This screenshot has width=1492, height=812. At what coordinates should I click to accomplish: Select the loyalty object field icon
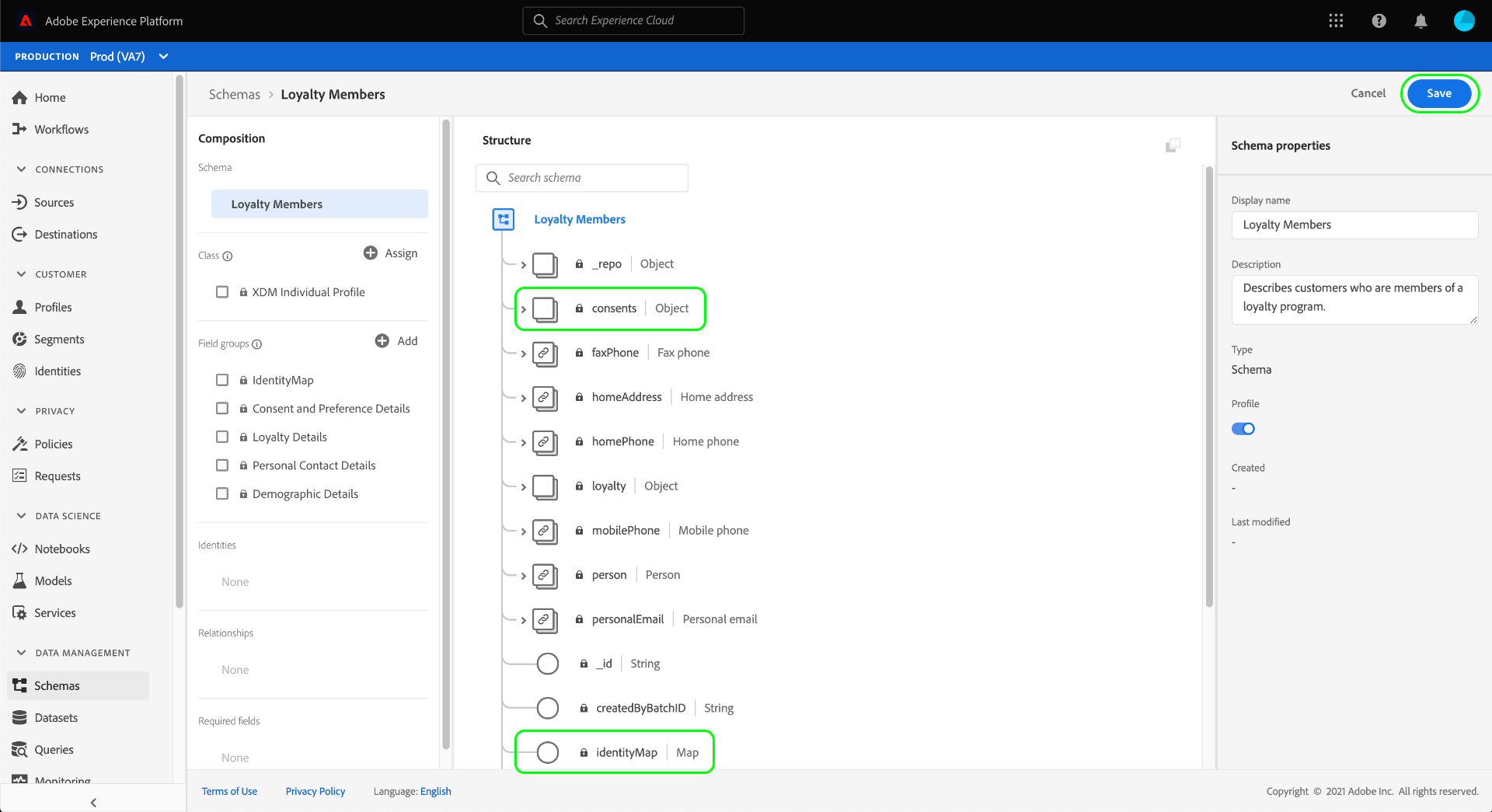pyautogui.click(x=545, y=486)
